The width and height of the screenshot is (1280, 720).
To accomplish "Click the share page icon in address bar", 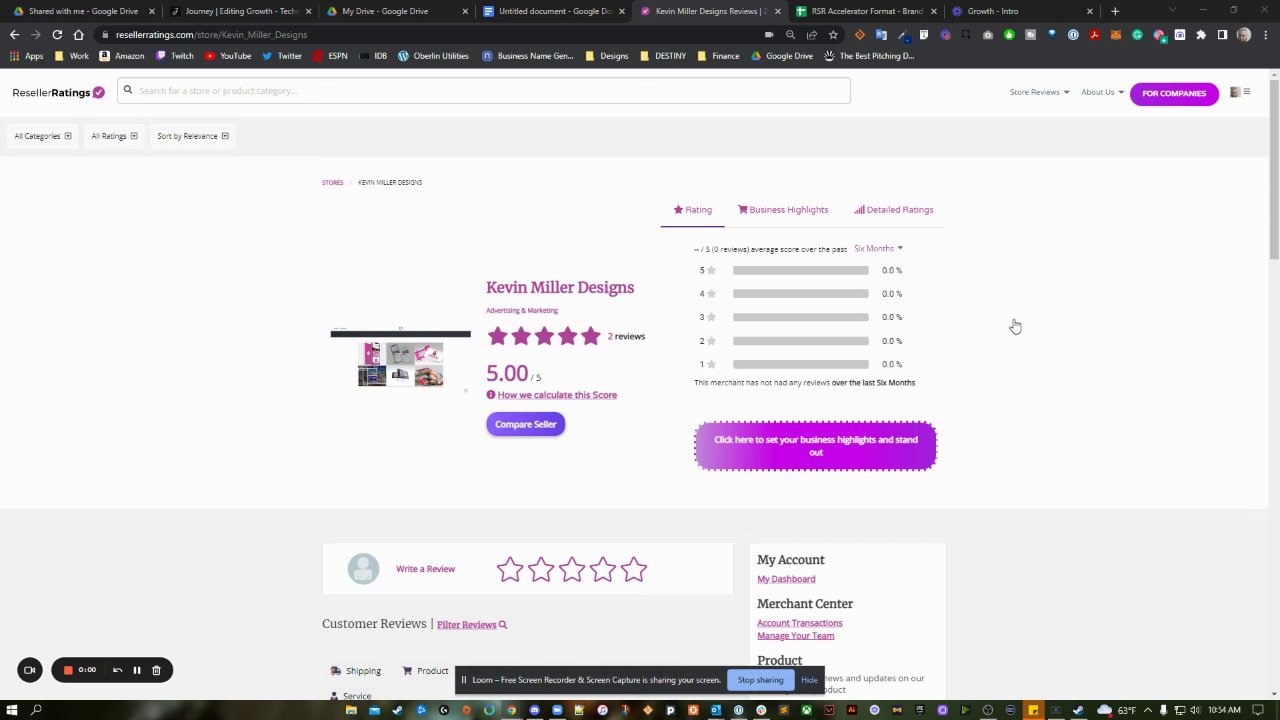I will pos(812,34).
